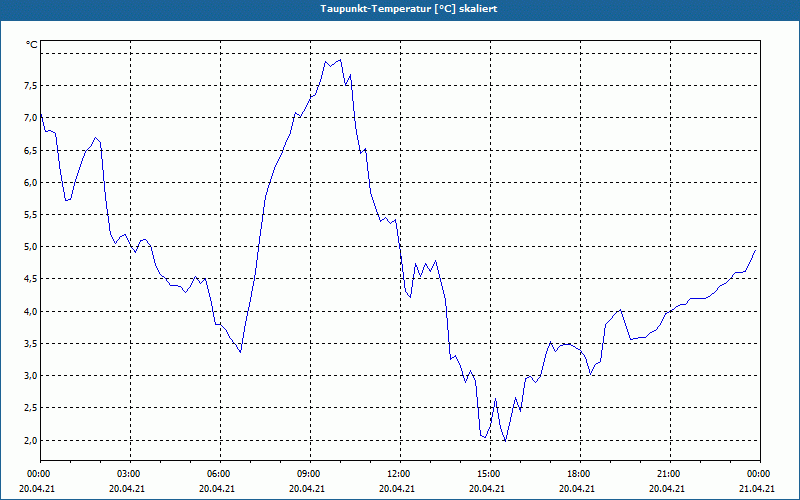Click the blue curve's highest peak
Image resolution: width=800 pixels, height=500 pixels.
(x=340, y=60)
